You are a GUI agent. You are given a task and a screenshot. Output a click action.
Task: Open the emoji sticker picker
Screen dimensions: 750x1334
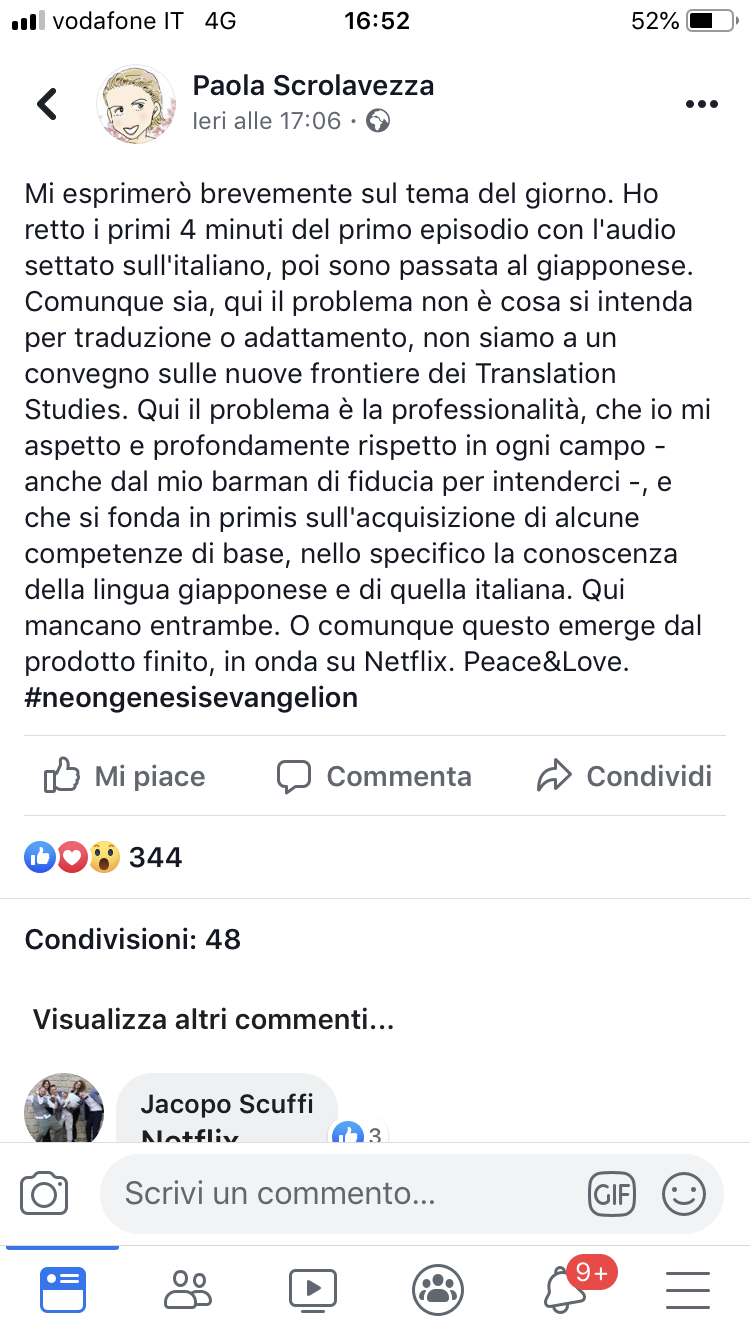tap(684, 1194)
